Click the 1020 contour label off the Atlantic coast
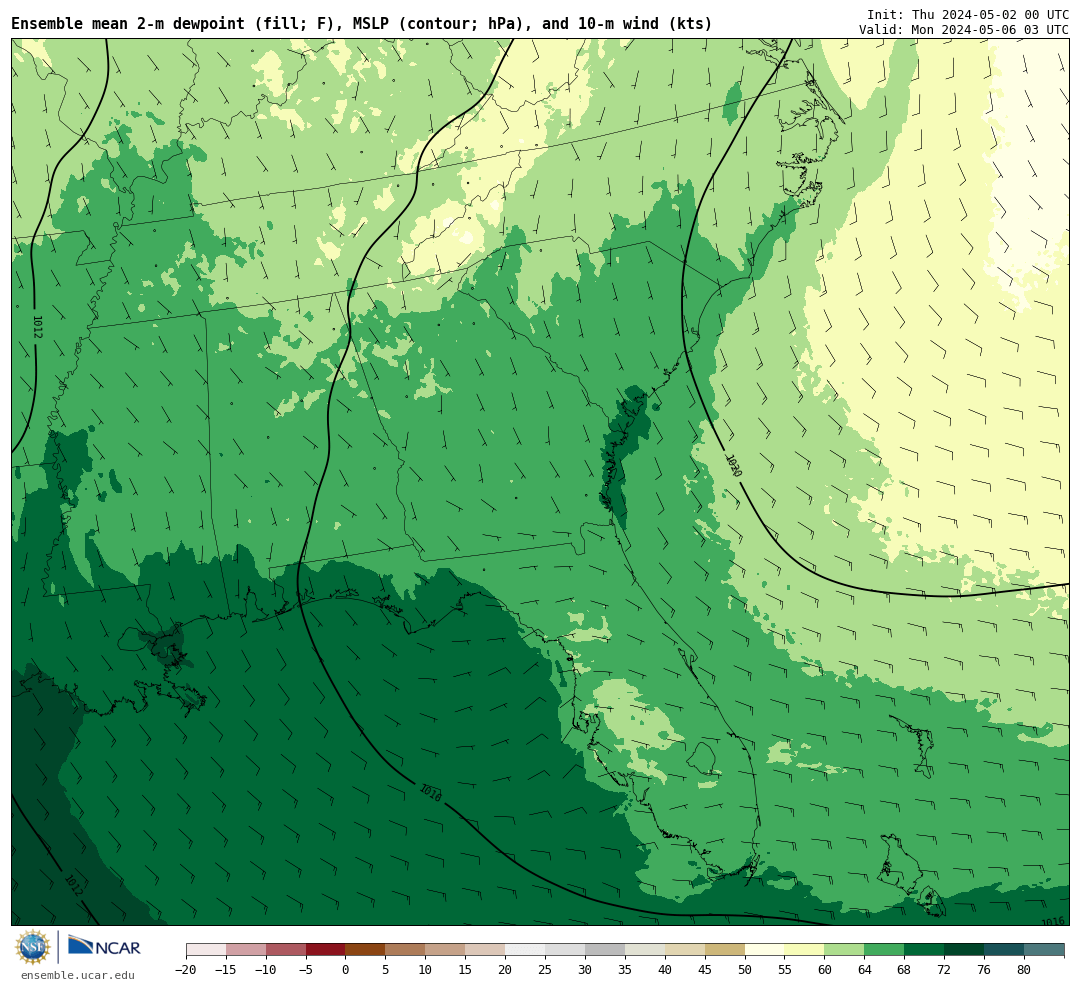1080x988 pixels. (x=734, y=466)
